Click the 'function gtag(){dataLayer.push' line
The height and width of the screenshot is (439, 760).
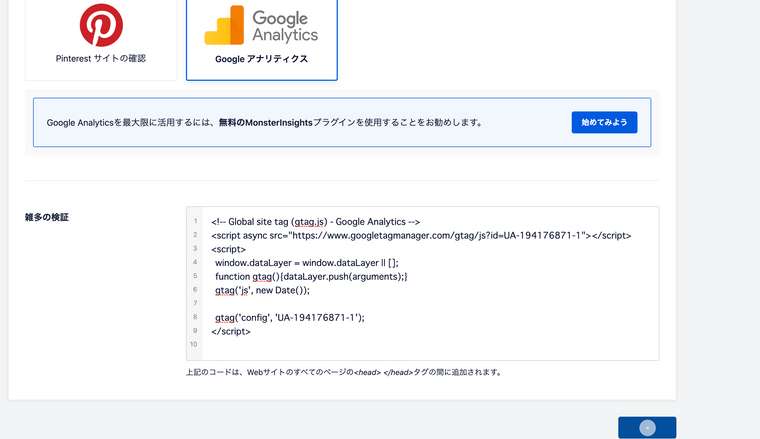[x=311, y=277]
